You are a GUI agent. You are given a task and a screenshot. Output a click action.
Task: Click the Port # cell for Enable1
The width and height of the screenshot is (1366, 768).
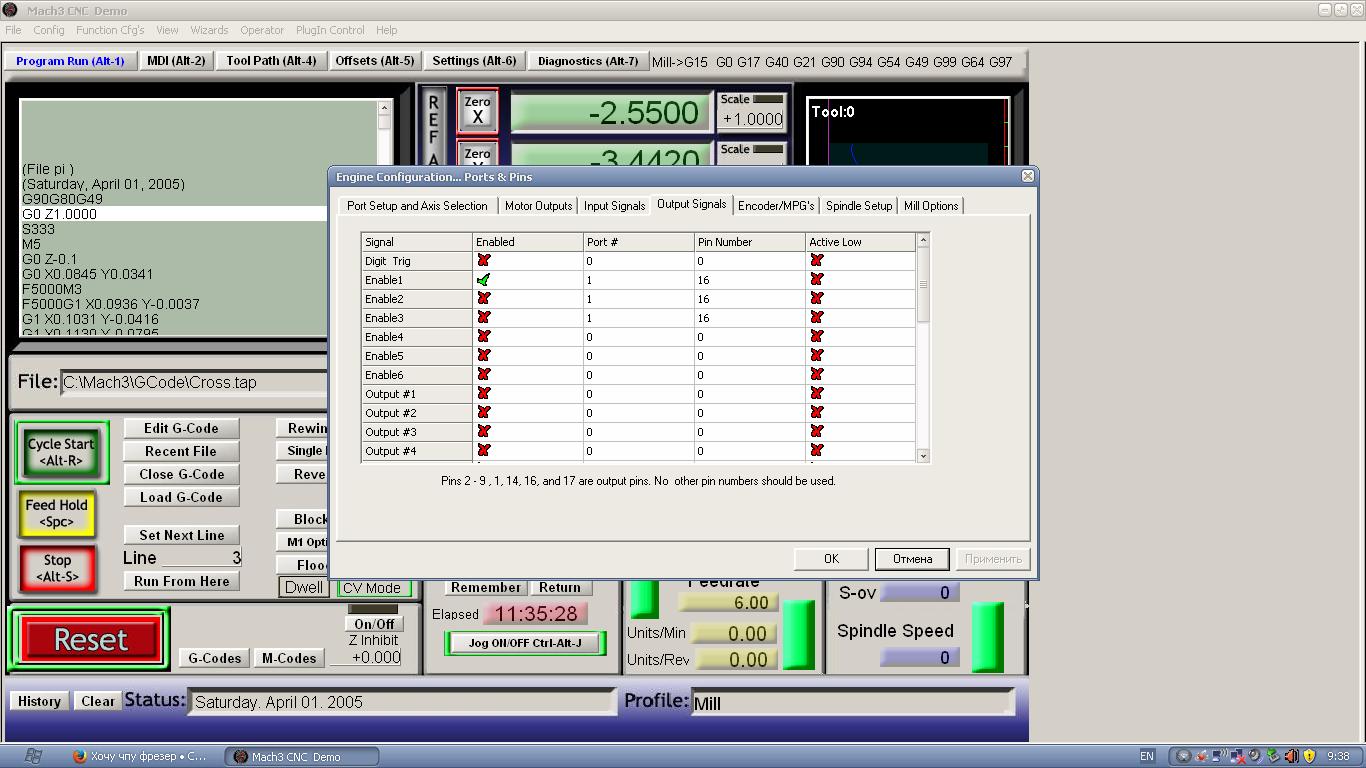click(x=639, y=280)
